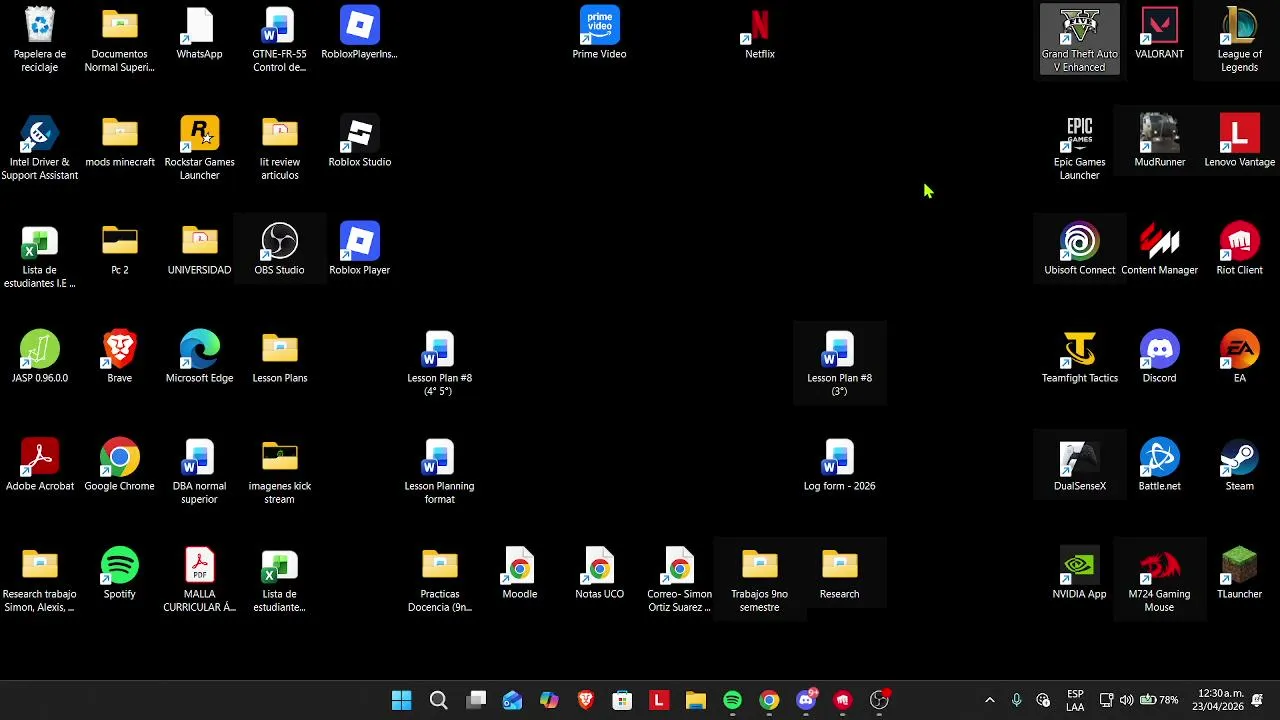This screenshot has width=1280, height=720.
Task: Open M724 Gaming Mouse desktop shortcut
Action: (1160, 580)
